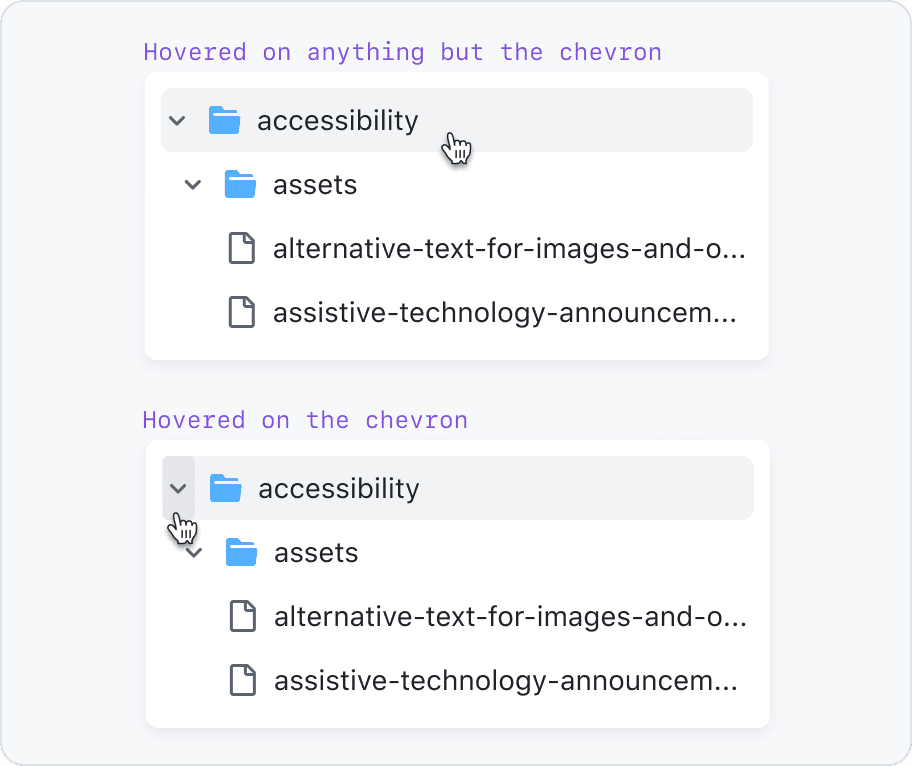Viewport: 912px width, 766px height.
Task: Click file icon beside alternative-text file, top panel
Action: pos(241,248)
